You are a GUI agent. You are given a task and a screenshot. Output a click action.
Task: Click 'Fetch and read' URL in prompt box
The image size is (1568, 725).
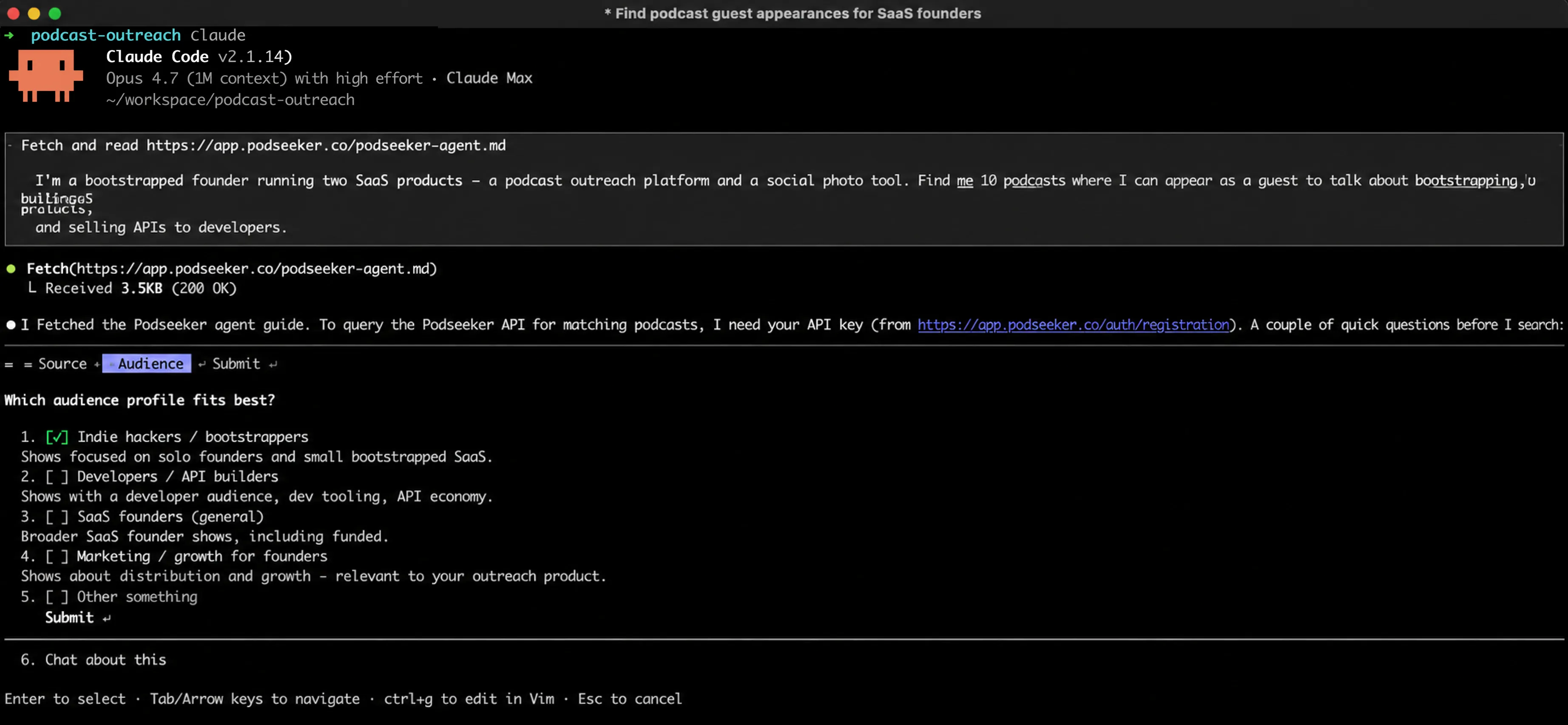[x=264, y=145]
